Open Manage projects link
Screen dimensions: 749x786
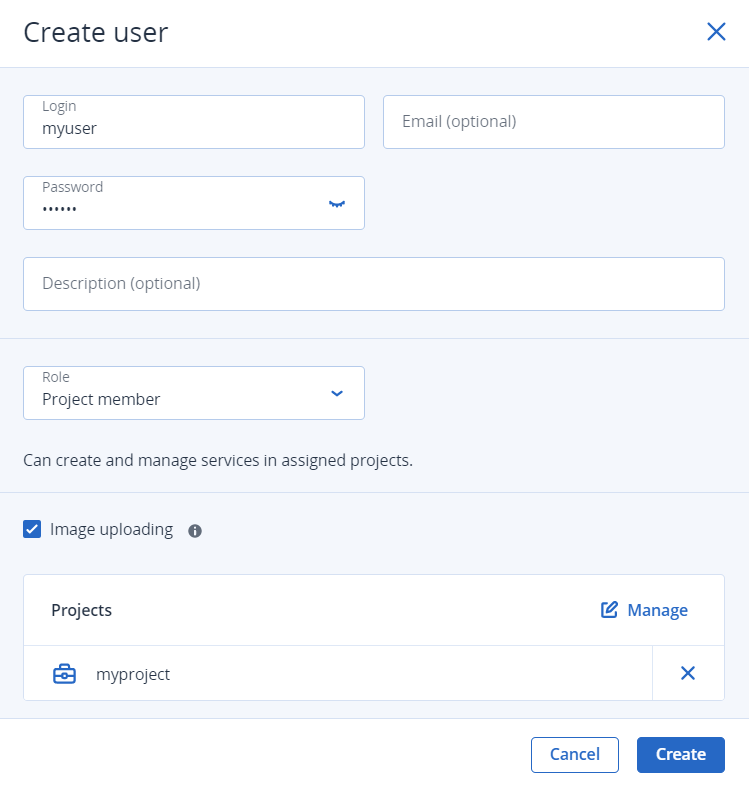[x=657, y=610]
